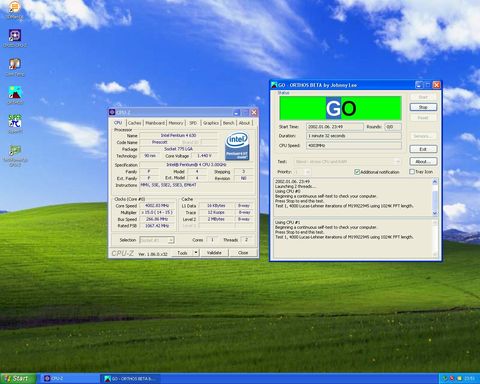Click the greyed-out Sensors... button in ORTHOS
This screenshot has height=384, width=480.
click(x=423, y=136)
